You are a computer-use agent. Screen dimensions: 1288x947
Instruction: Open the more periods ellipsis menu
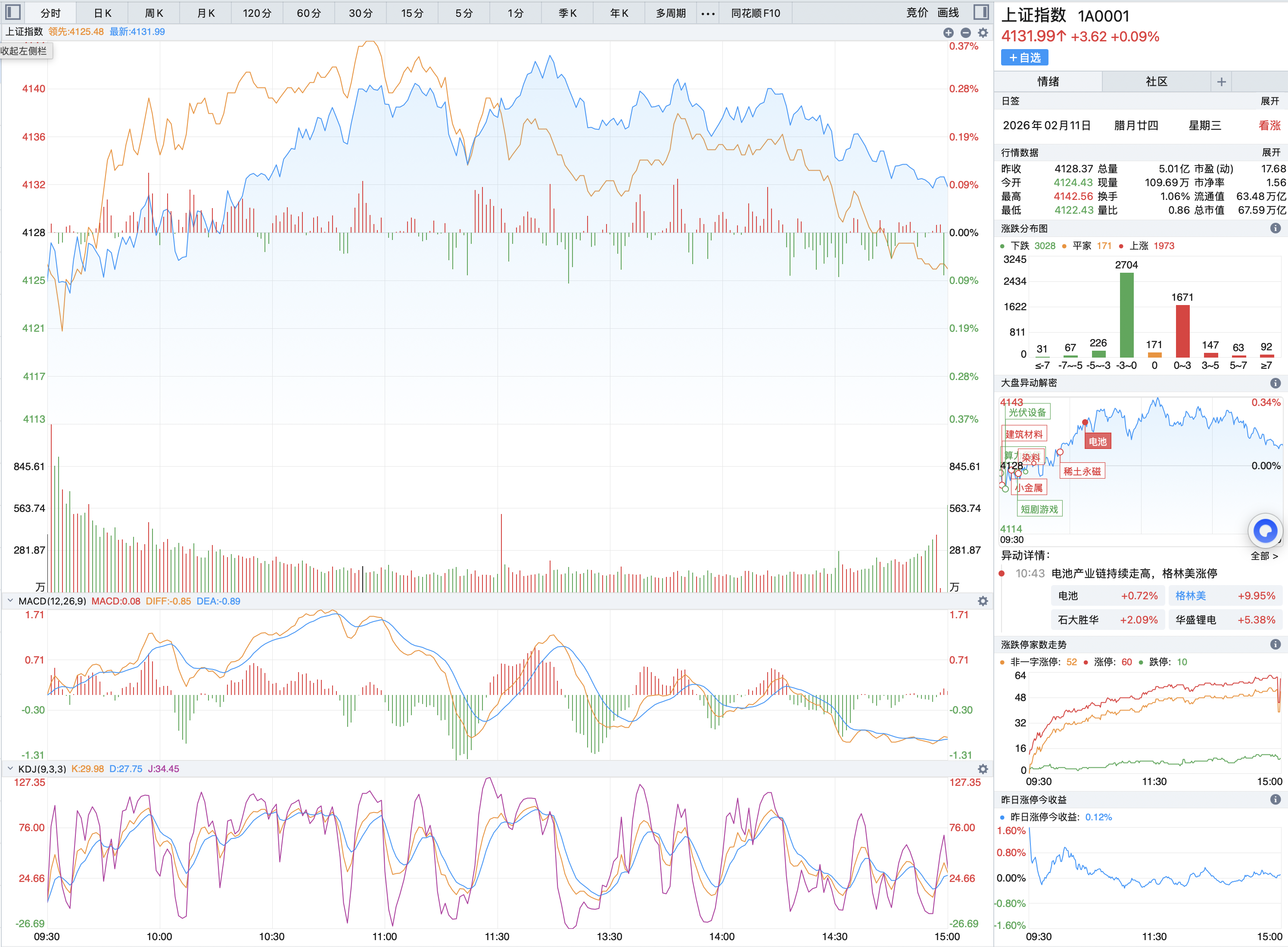(x=708, y=13)
